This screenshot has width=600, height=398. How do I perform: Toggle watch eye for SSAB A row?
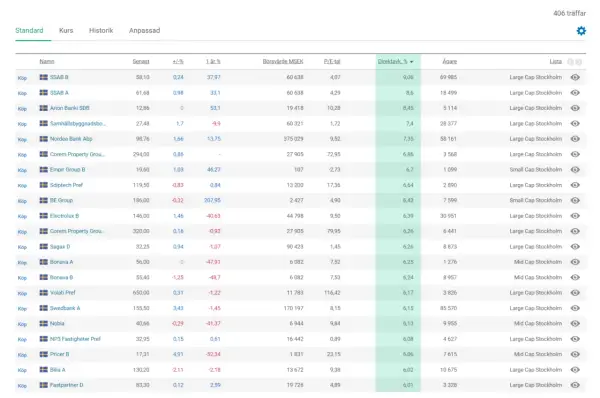pyautogui.click(x=575, y=93)
